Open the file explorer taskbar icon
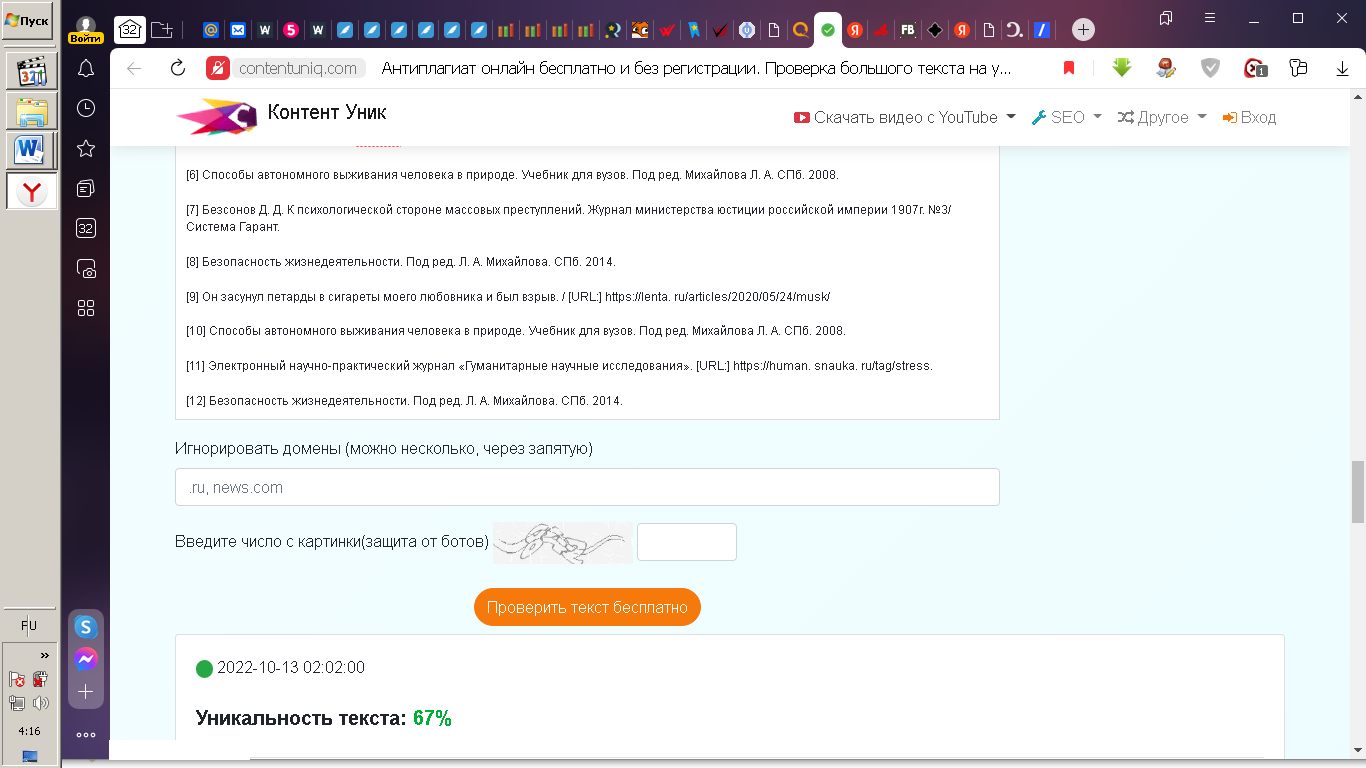1366x768 pixels. tap(31, 111)
